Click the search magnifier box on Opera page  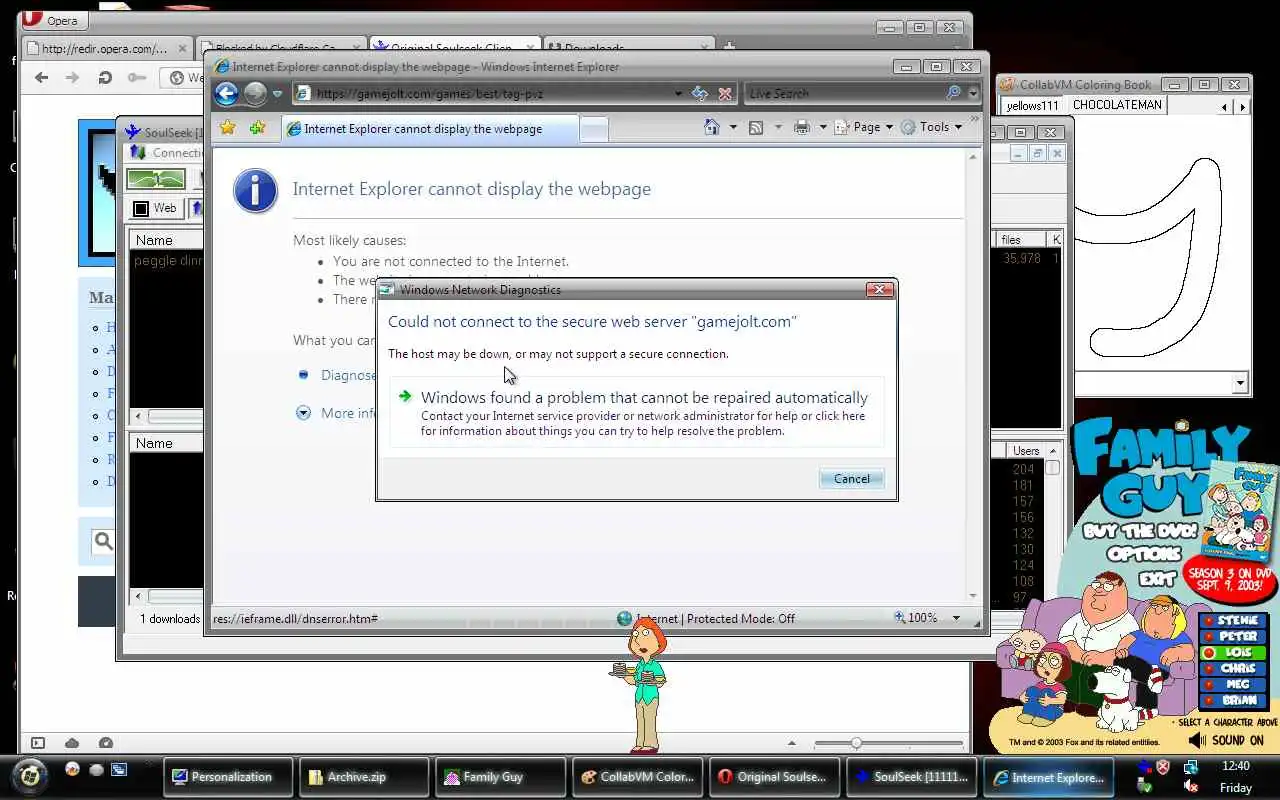(103, 541)
